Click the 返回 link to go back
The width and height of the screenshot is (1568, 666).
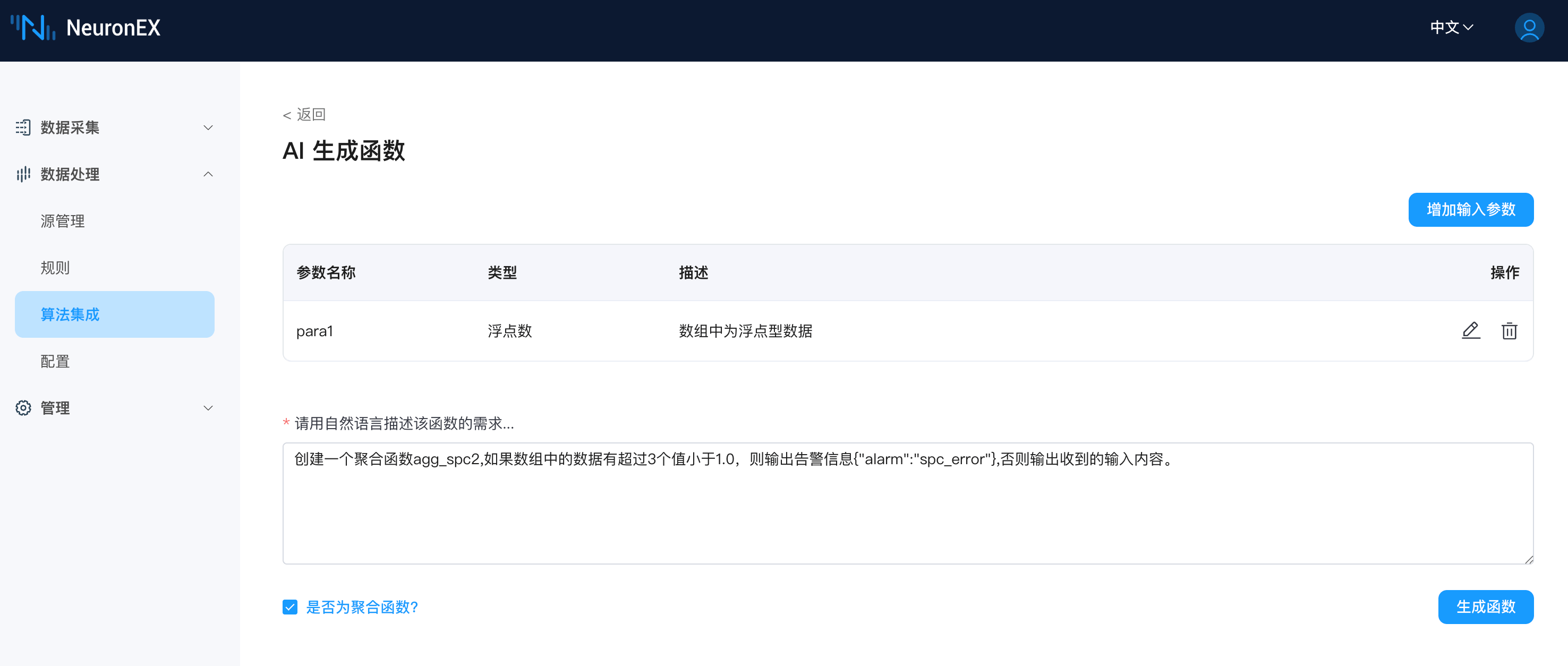[303, 114]
